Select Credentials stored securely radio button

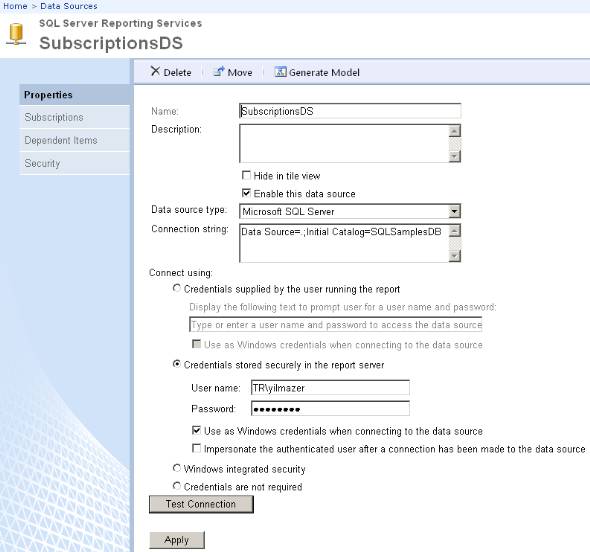(176, 364)
